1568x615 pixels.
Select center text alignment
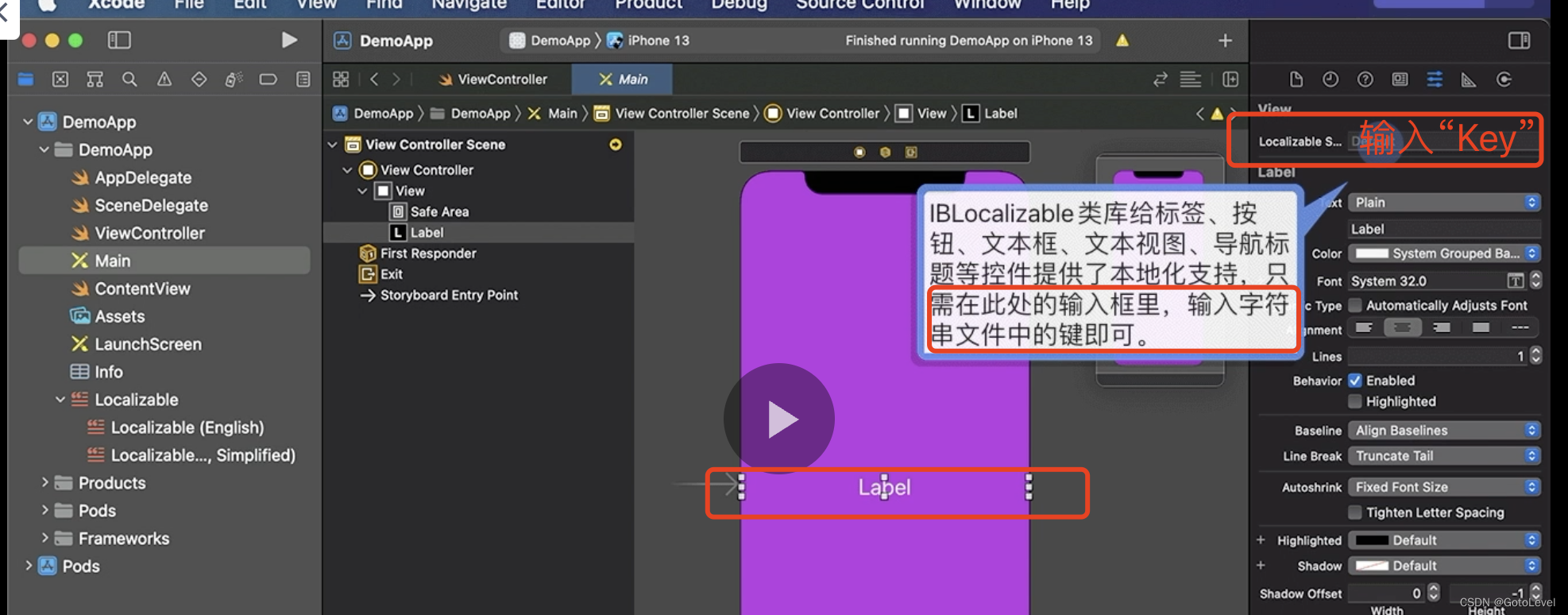click(1403, 327)
